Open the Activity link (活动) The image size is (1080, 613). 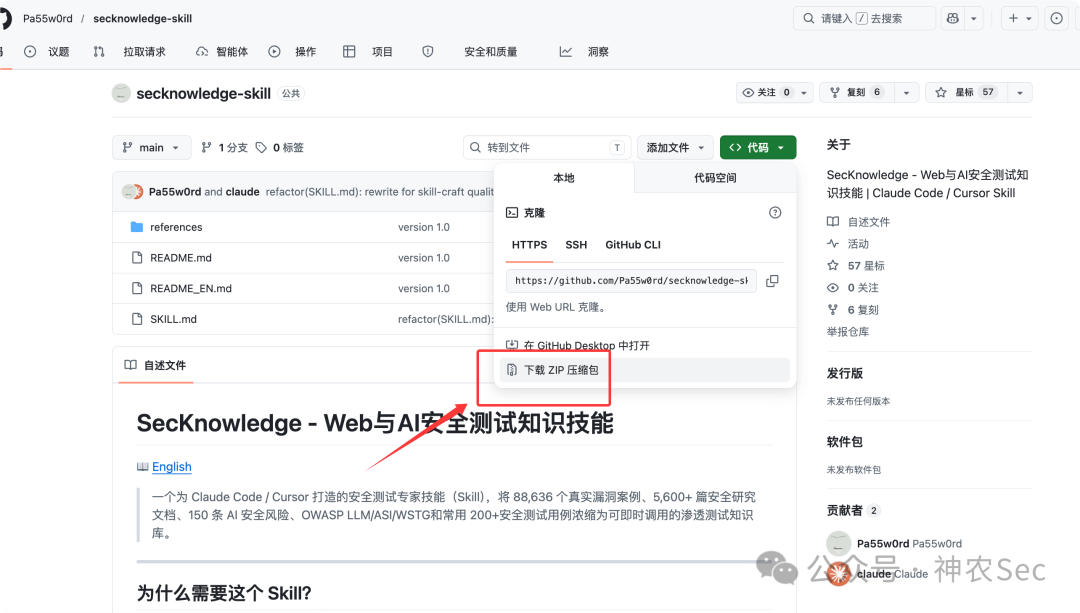[848, 244]
